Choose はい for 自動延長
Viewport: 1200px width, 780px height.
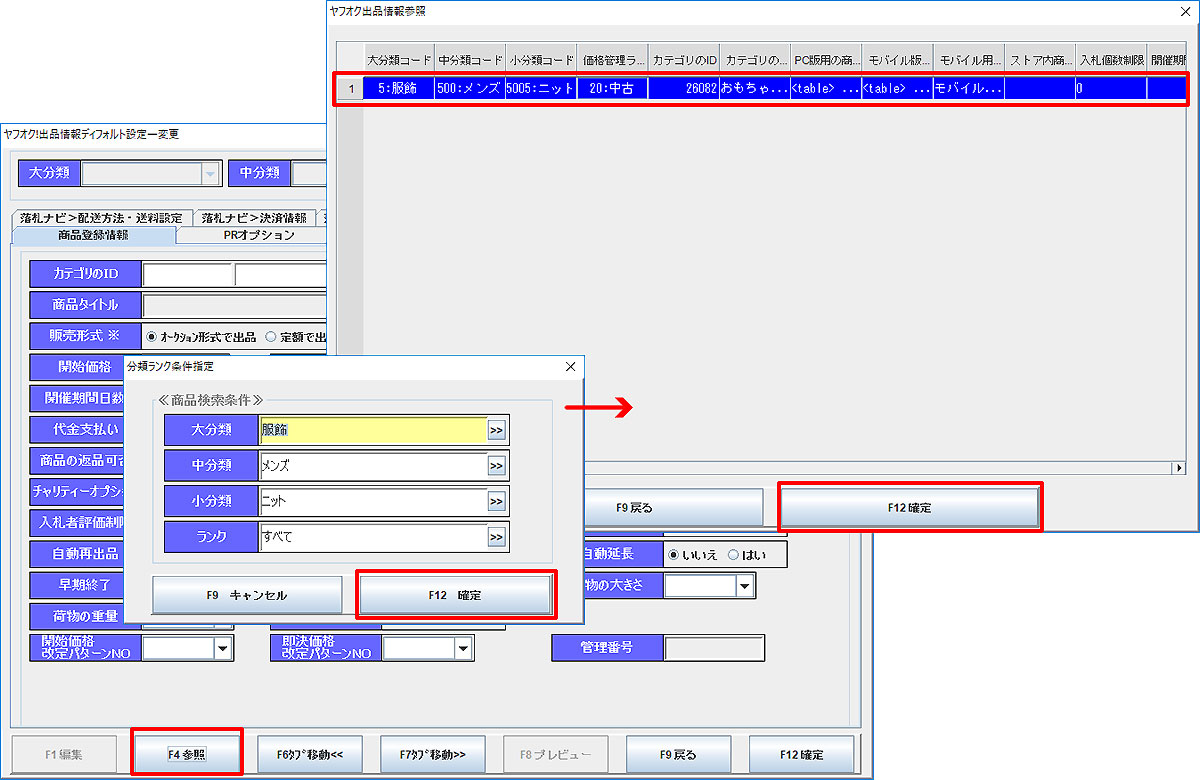[x=747, y=554]
